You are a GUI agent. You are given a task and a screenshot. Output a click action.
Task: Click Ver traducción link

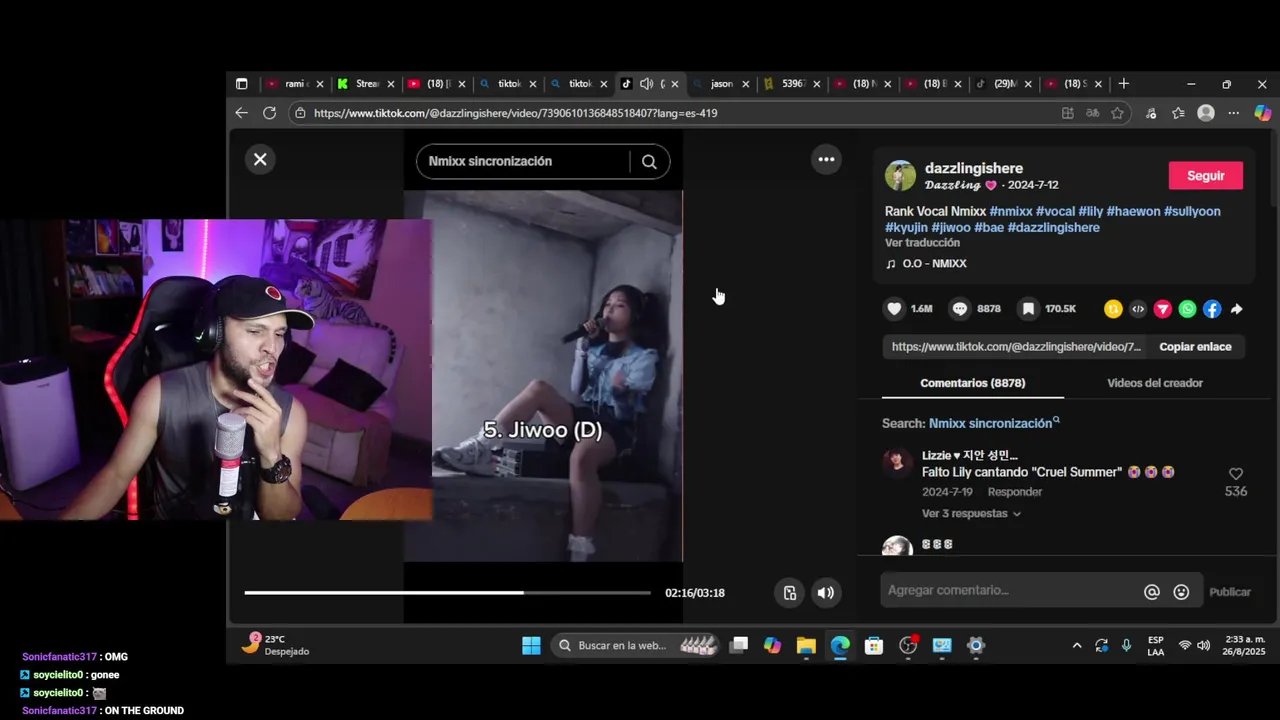point(922,243)
